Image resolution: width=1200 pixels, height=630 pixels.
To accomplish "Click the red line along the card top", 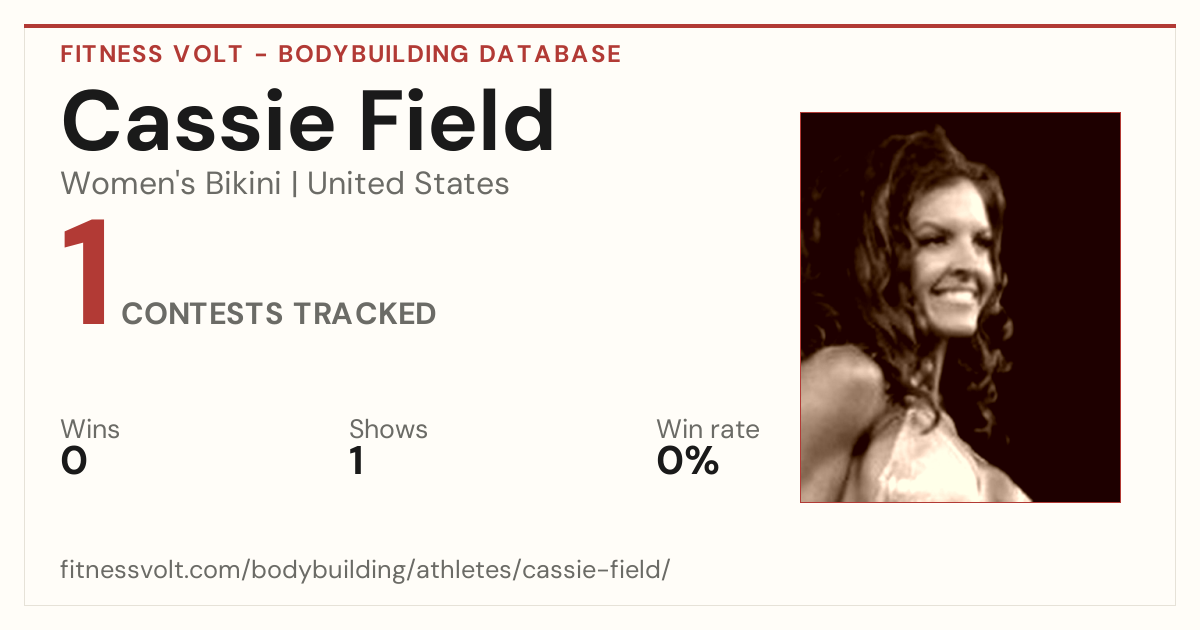I will point(600,26).
